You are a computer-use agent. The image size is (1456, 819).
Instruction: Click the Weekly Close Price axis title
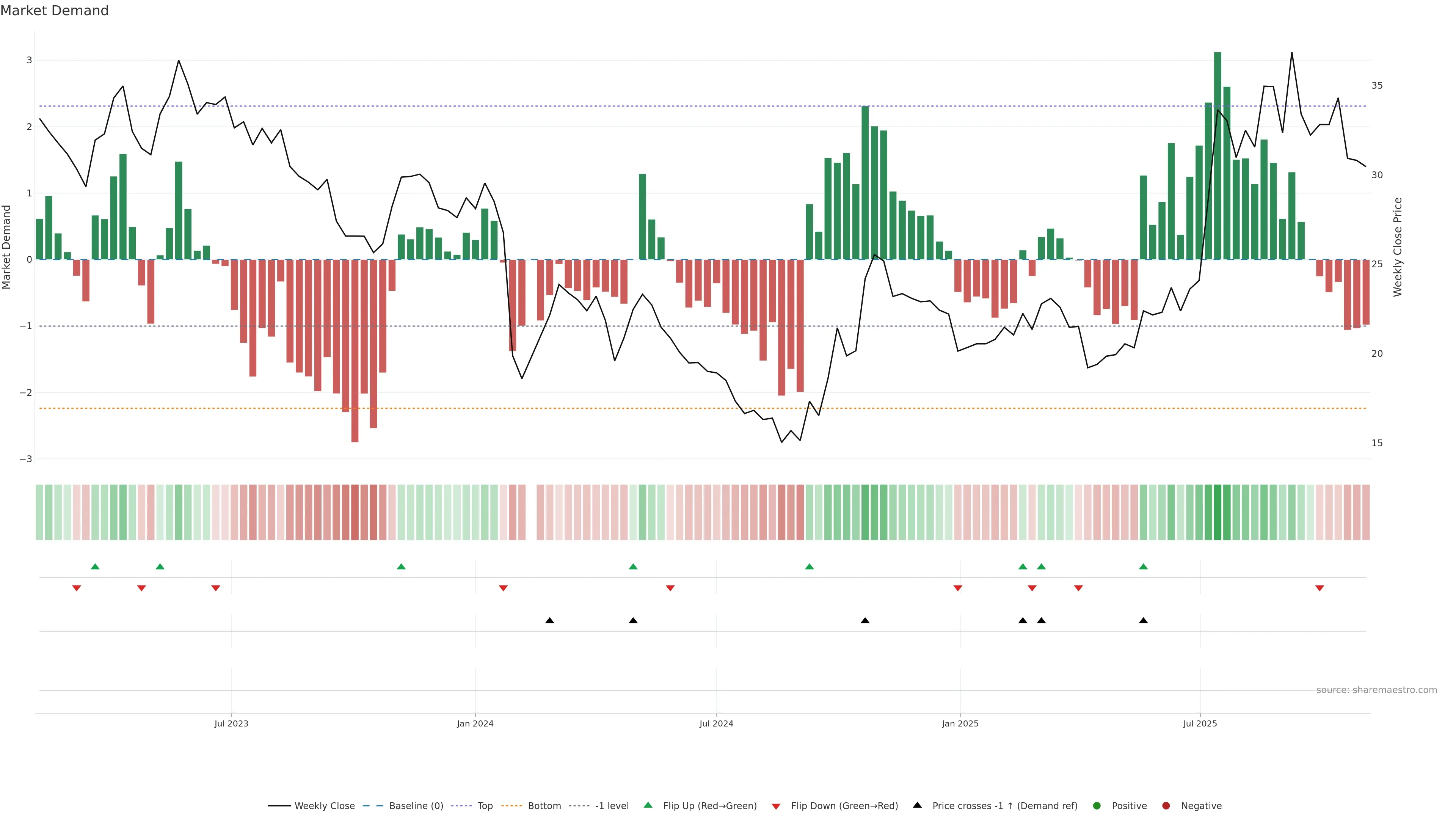[1398, 247]
